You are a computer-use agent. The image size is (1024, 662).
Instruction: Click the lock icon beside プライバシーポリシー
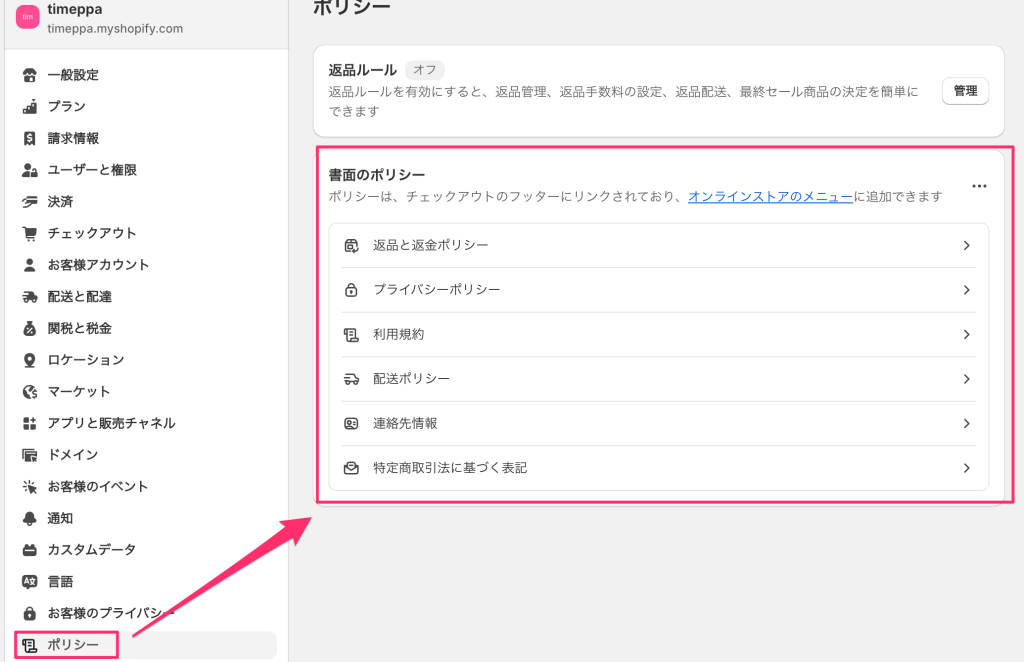pyautogui.click(x=351, y=290)
